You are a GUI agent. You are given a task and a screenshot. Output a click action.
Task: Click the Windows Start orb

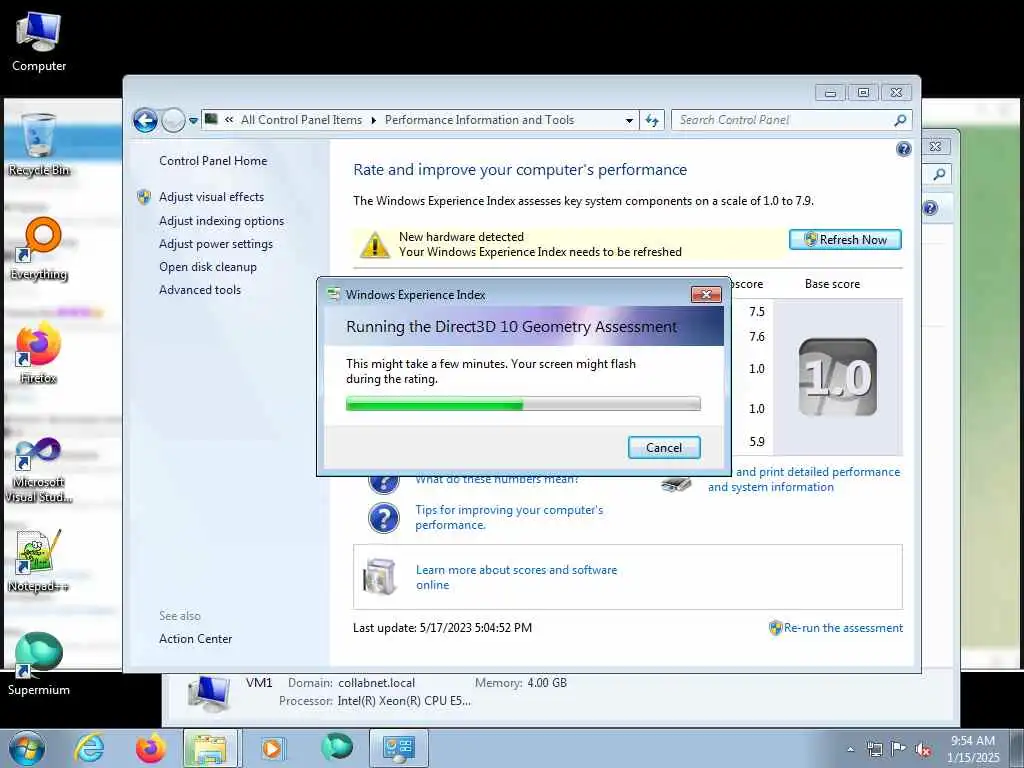pyautogui.click(x=27, y=748)
